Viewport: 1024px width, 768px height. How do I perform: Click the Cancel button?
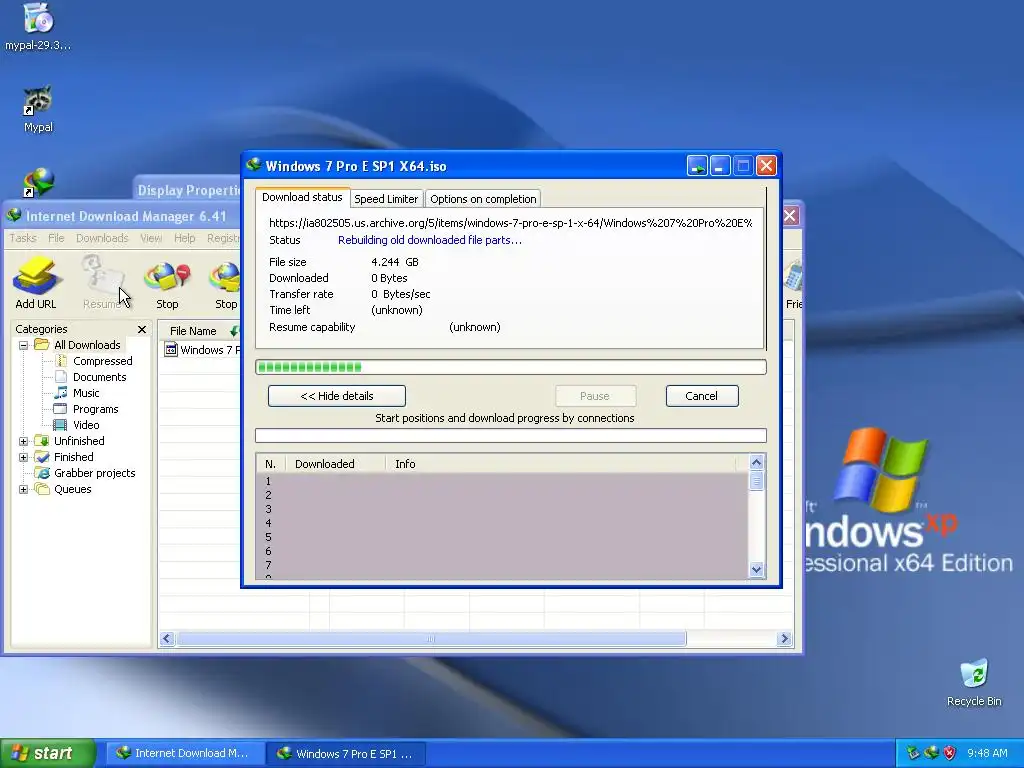click(x=702, y=396)
